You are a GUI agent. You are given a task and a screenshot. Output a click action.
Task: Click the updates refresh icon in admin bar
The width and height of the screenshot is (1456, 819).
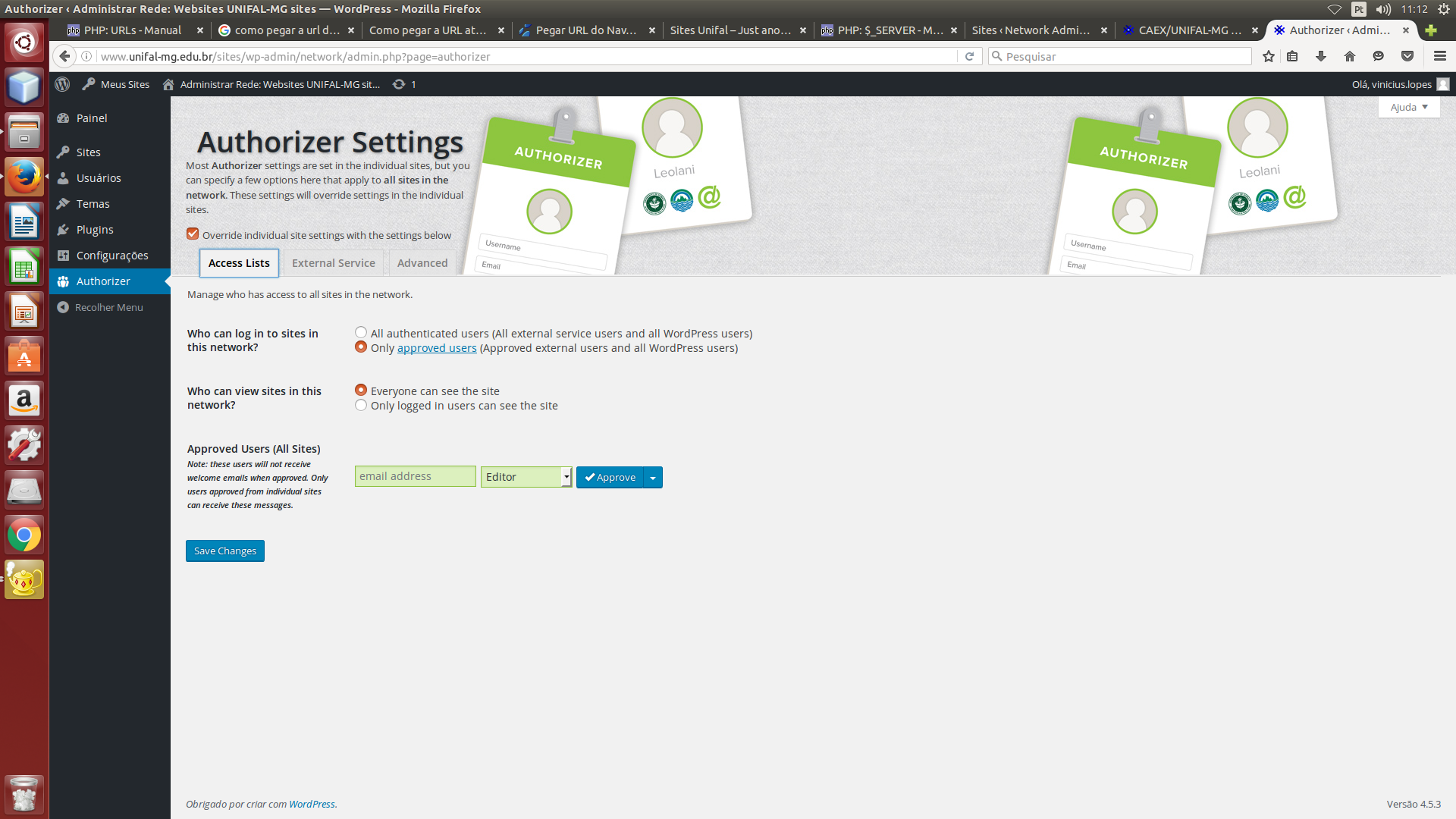pos(399,84)
